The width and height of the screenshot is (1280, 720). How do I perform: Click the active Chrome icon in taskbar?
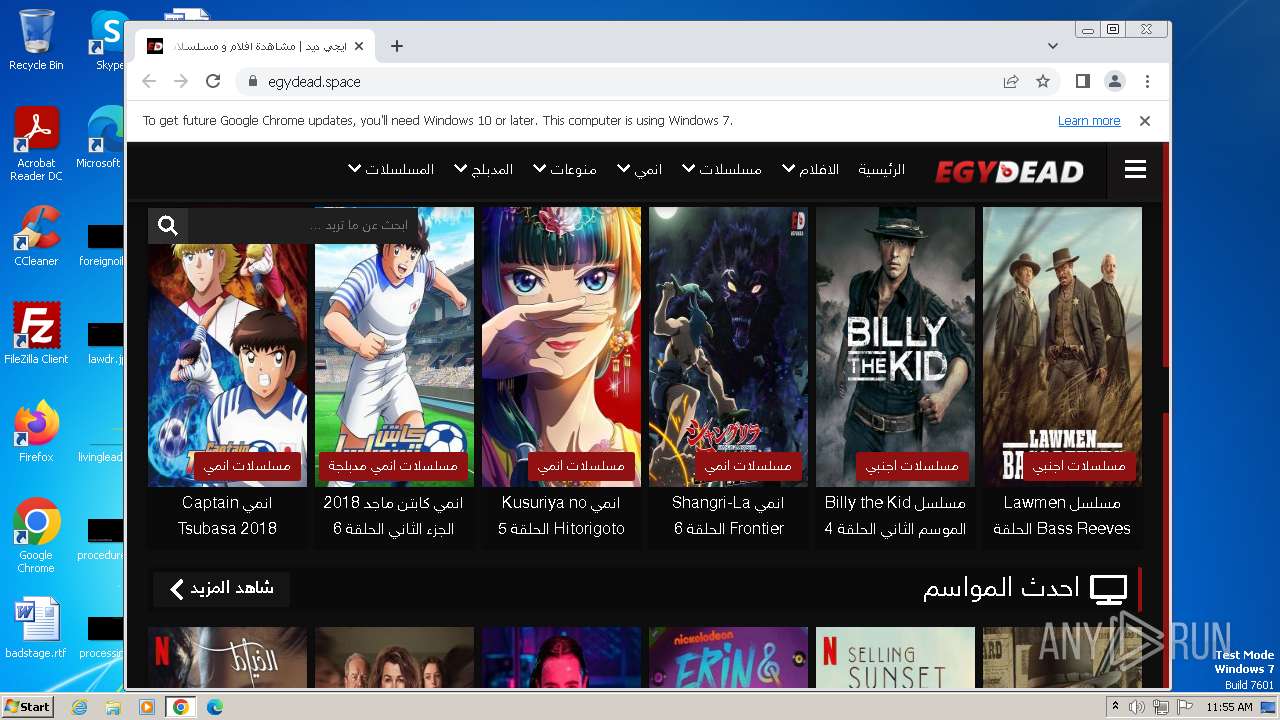(180, 707)
